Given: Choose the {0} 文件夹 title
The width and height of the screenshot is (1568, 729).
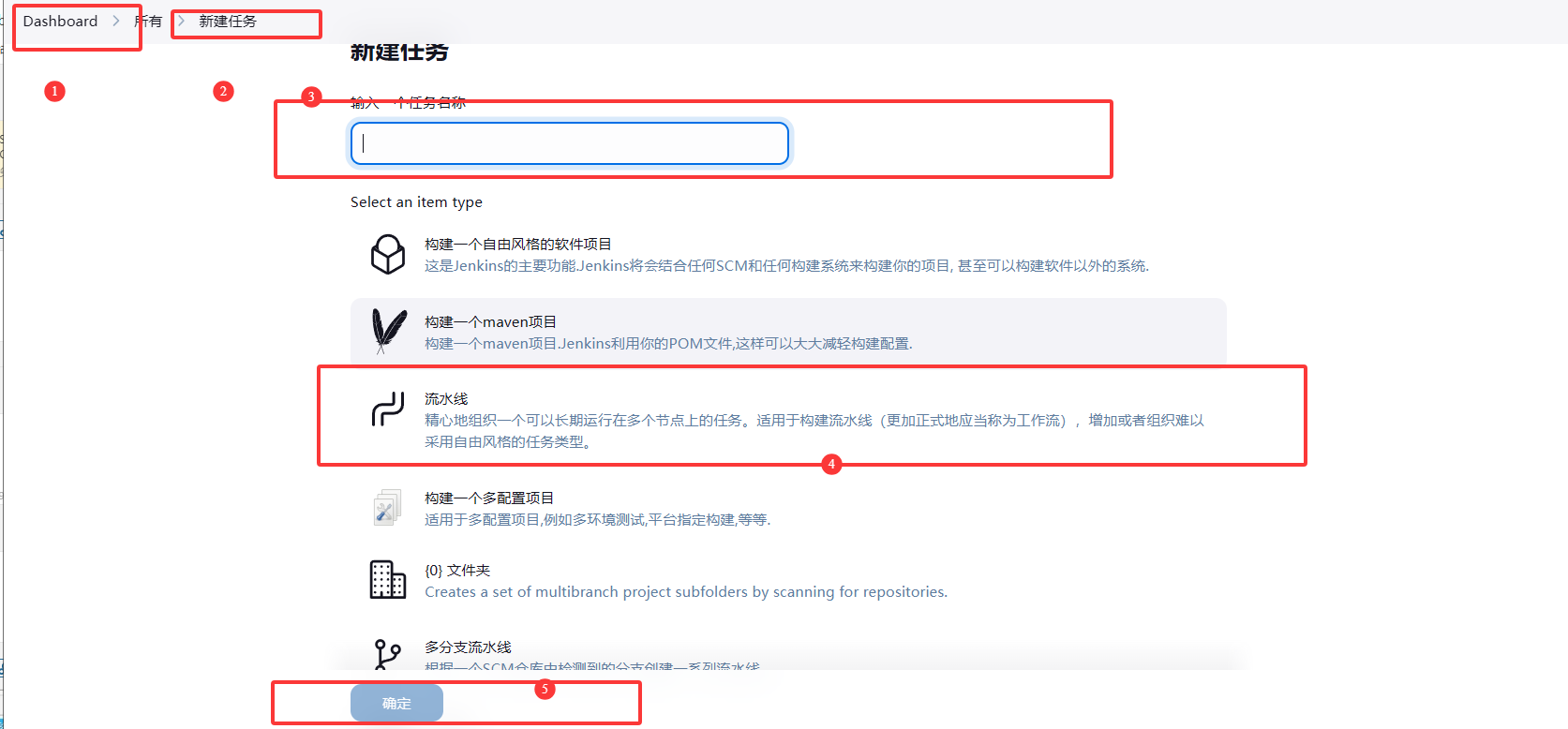Looking at the screenshot, I should [457, 570].
